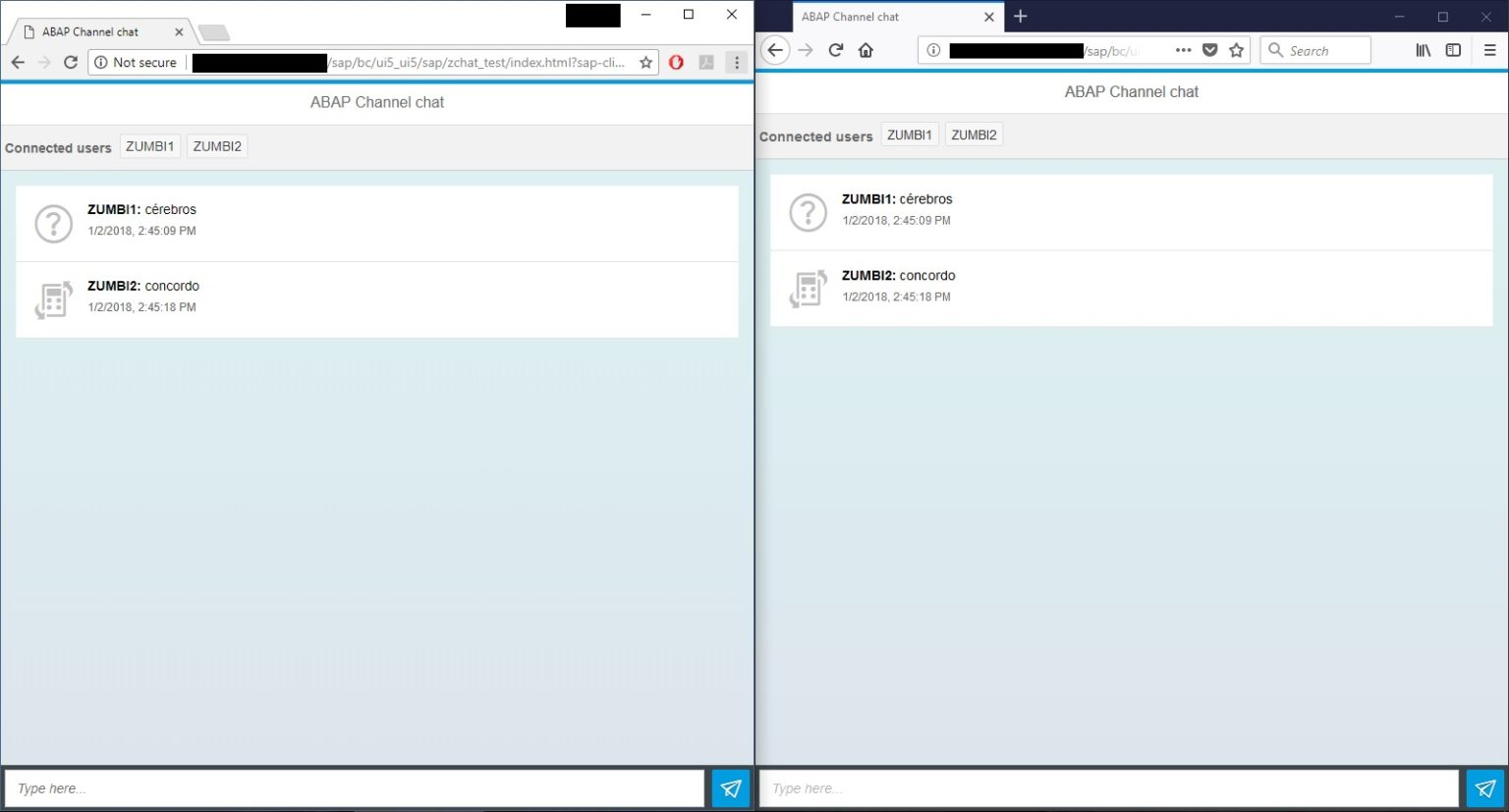This screenshot has height=812, width=1509.
Task: Click Chrome reload page icon
Action: (71, 62)
